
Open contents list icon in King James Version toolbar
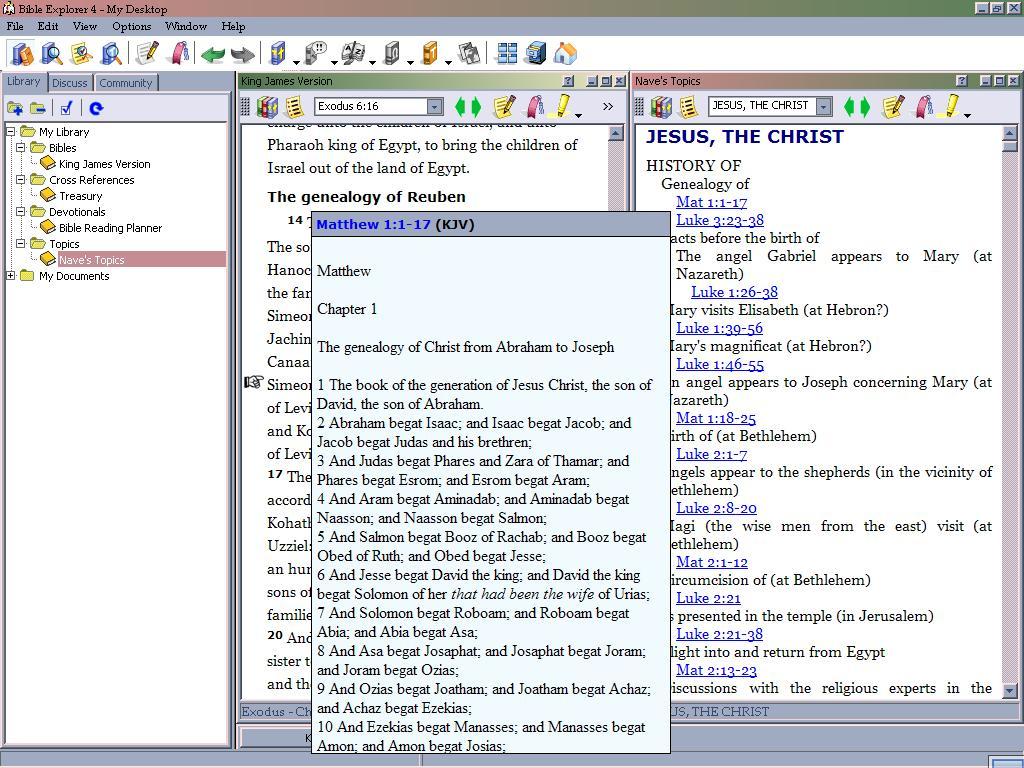coord(295,106)
